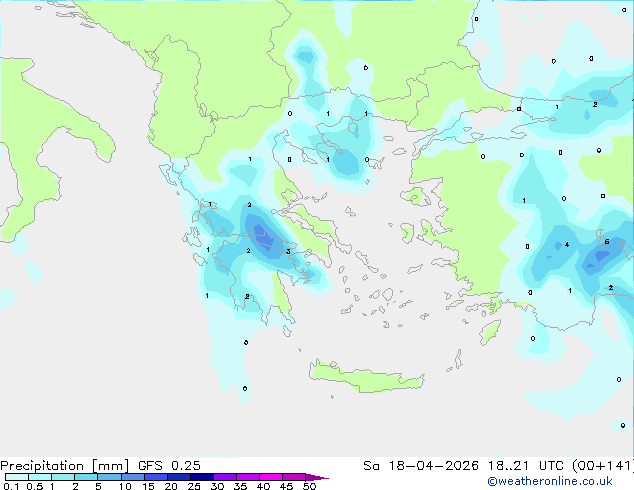
Task: Pick the legend swatch between 15 and 20
Action: pyautogui.click(x=155, y=477)
